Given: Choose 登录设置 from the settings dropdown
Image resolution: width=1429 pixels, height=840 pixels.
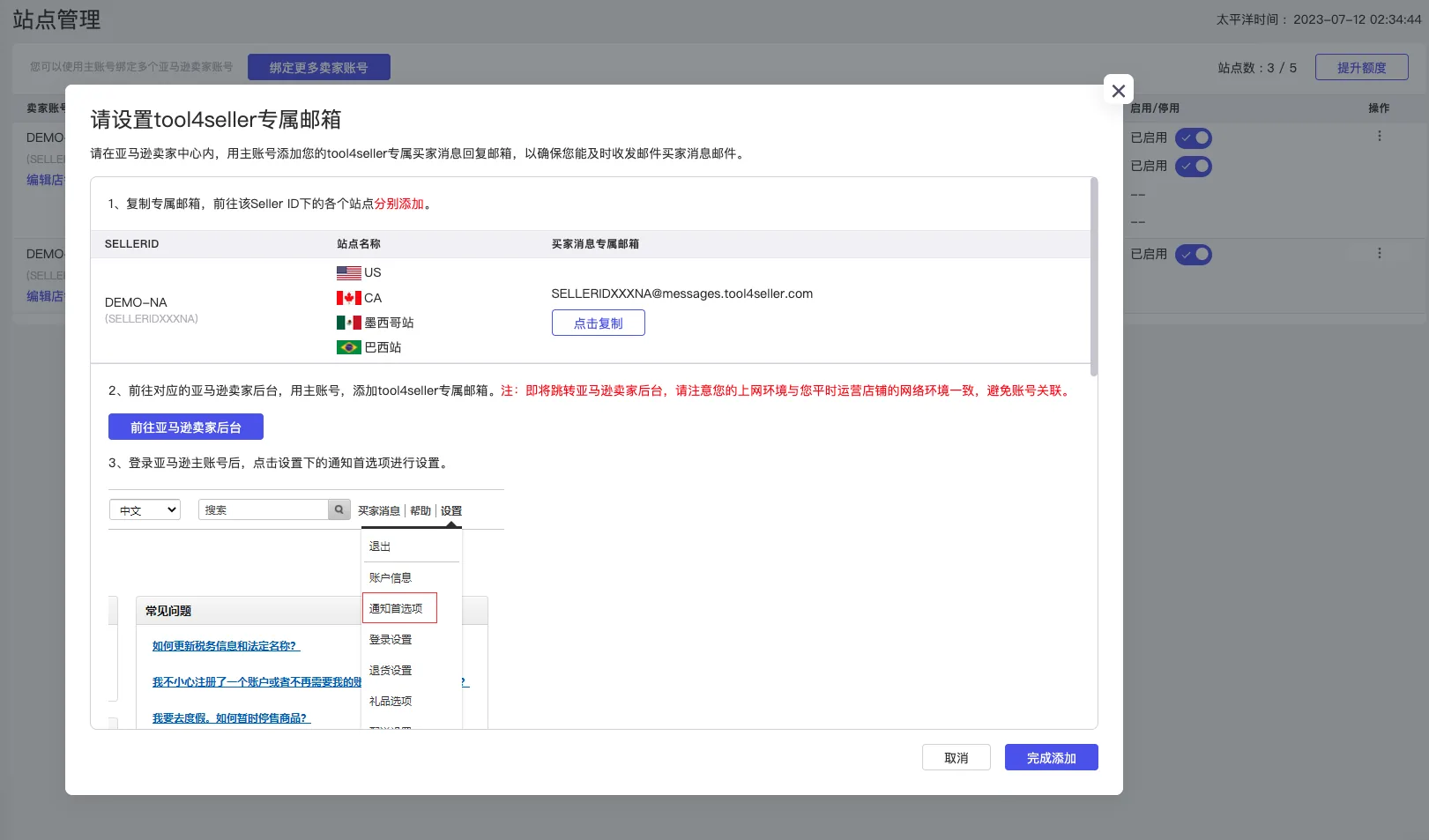Looking at the screenshot, I should 391,640.
